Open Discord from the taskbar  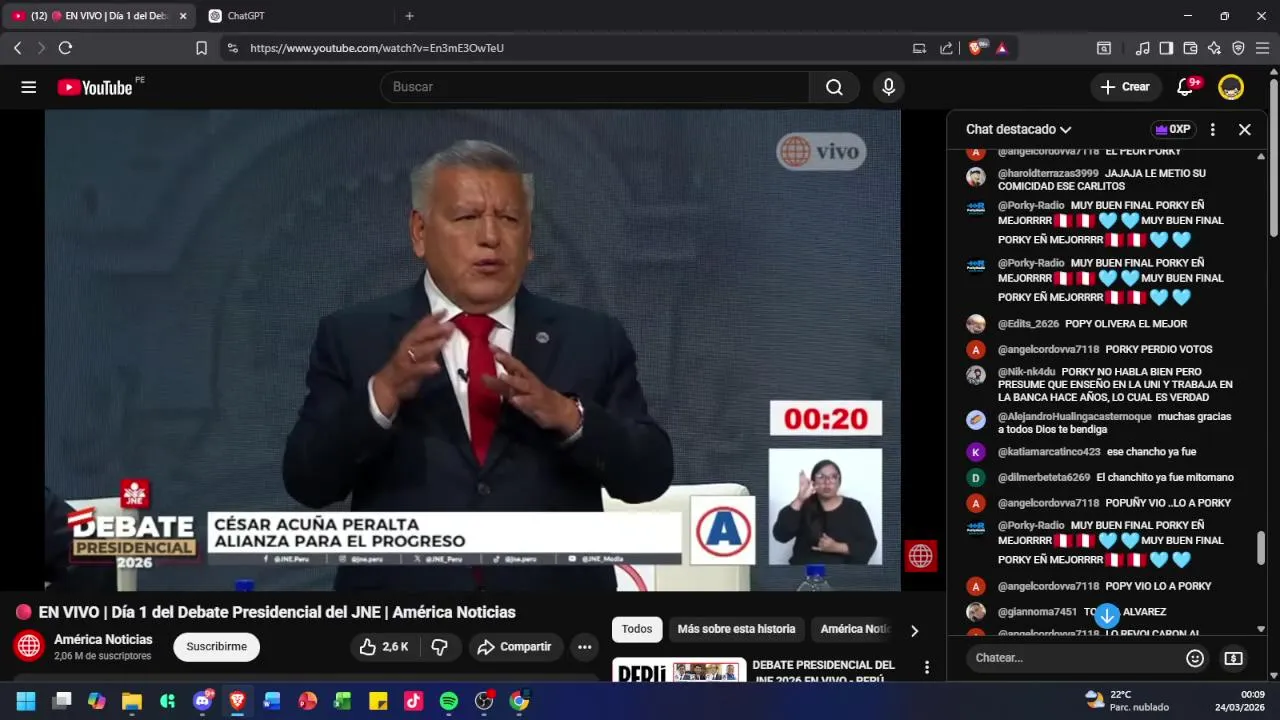[202, 701]
